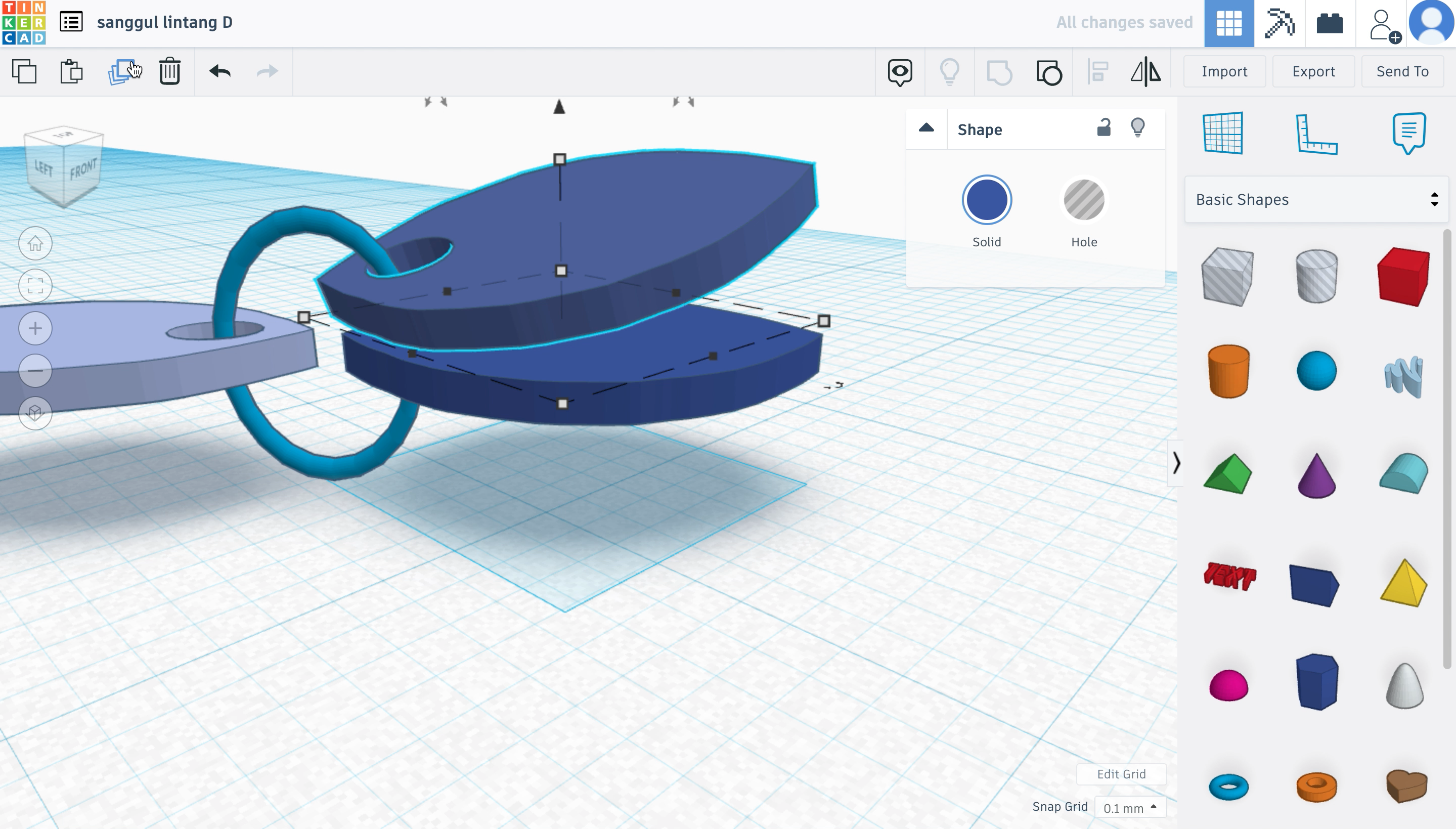Open the Basic Shapes category dropdown
Viewport: 1456px width, 829px height.
tap(1316, 200)
